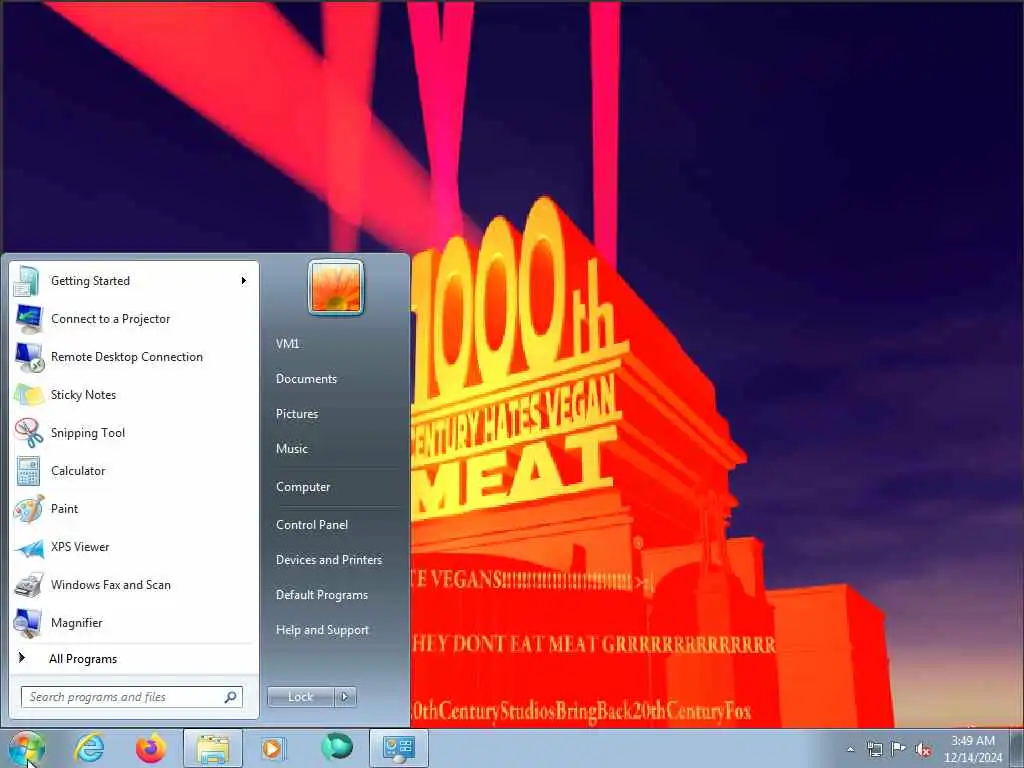This screenshot has width=1024, height=768.
Task: Launch Firefox from the taskbar
Action: click(150, 748)
